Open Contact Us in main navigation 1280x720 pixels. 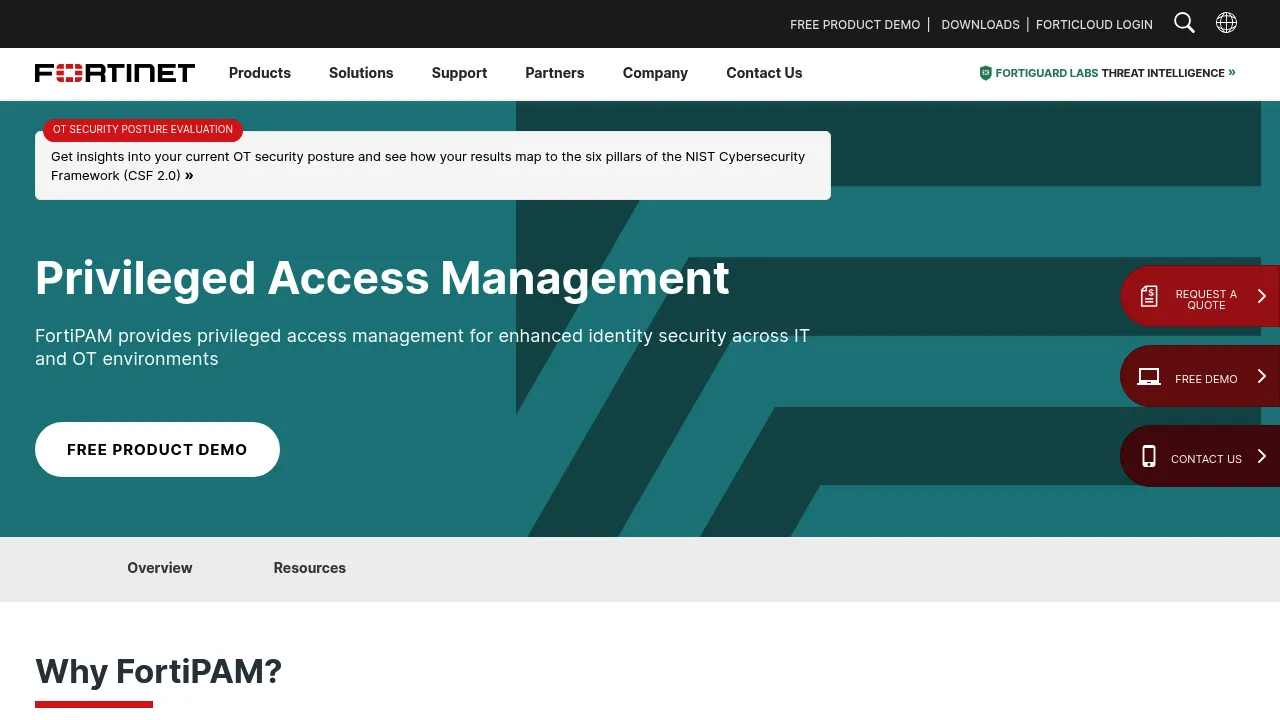764,73
